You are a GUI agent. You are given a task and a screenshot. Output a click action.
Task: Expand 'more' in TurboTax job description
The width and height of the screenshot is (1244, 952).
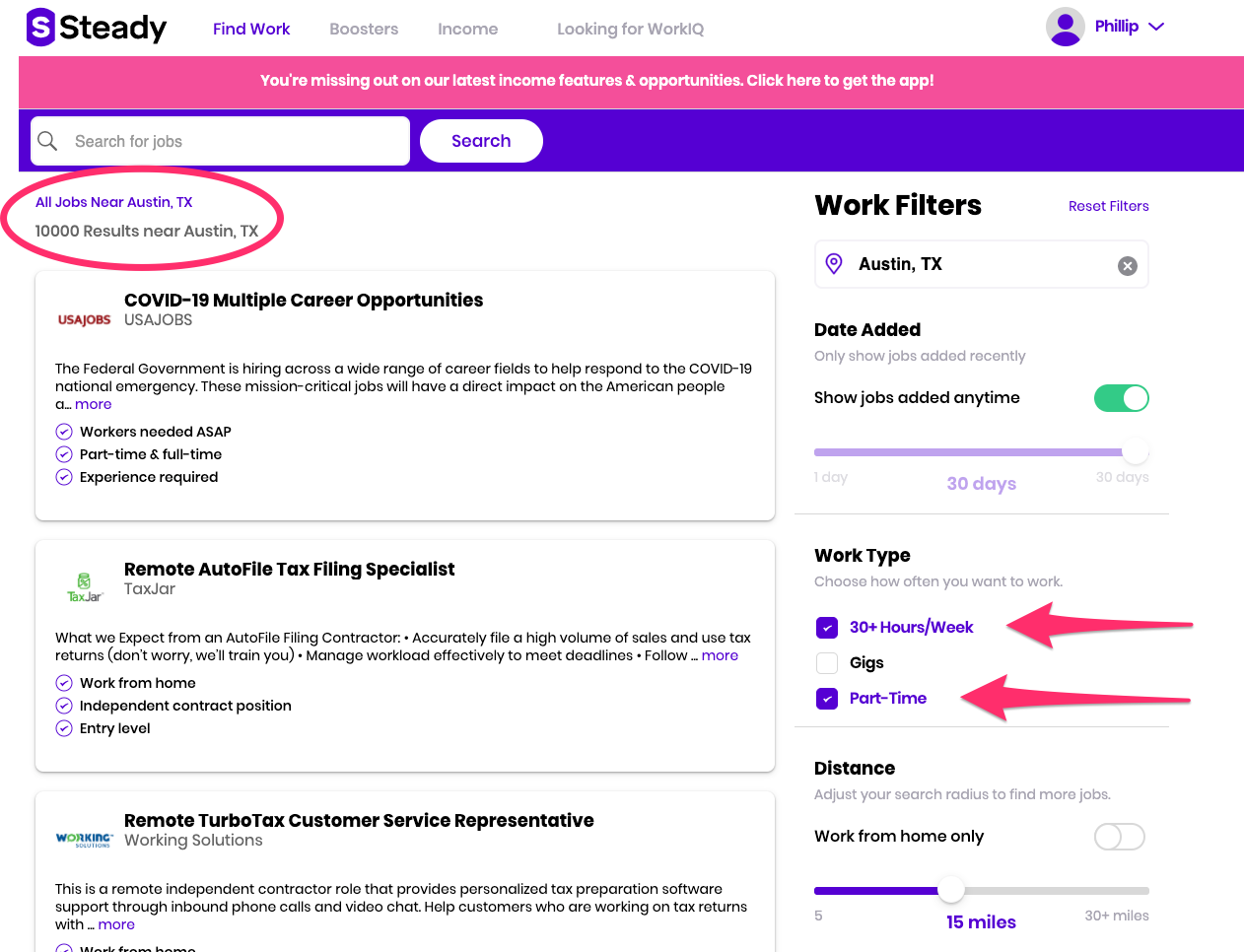click(x=116, y=924)
